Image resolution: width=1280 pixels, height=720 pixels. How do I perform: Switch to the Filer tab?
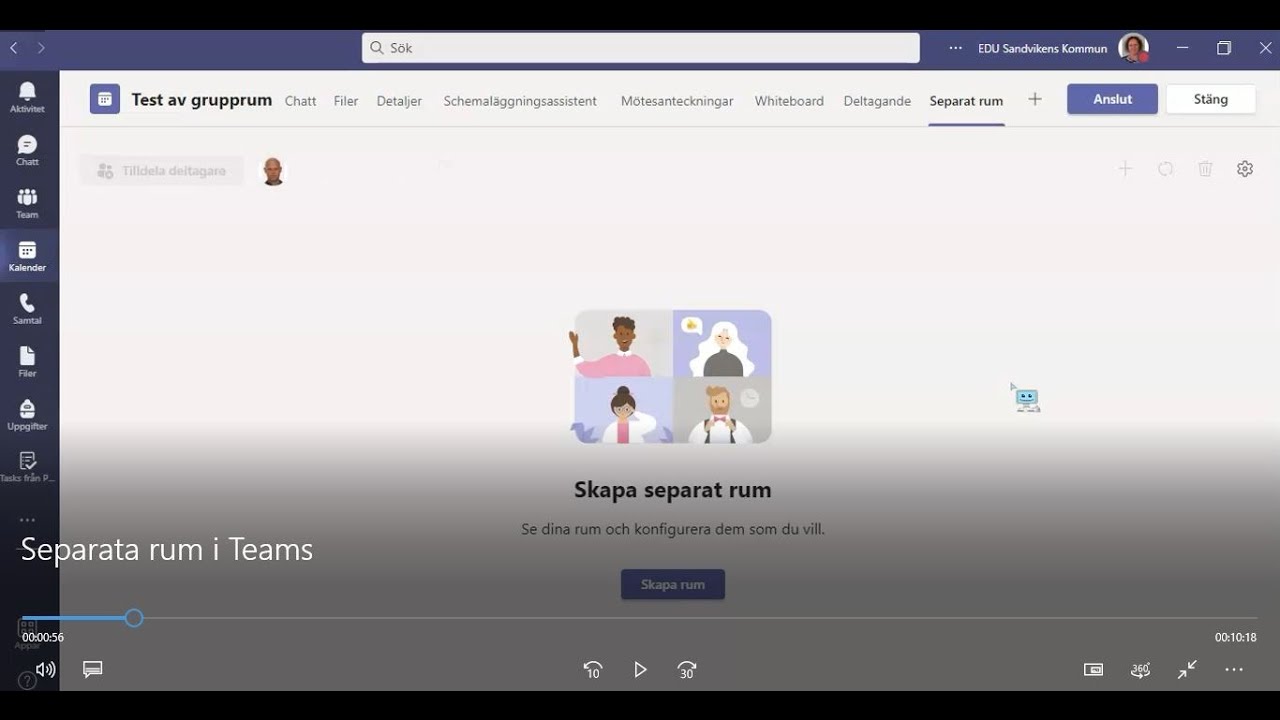(x=346, y=101)
